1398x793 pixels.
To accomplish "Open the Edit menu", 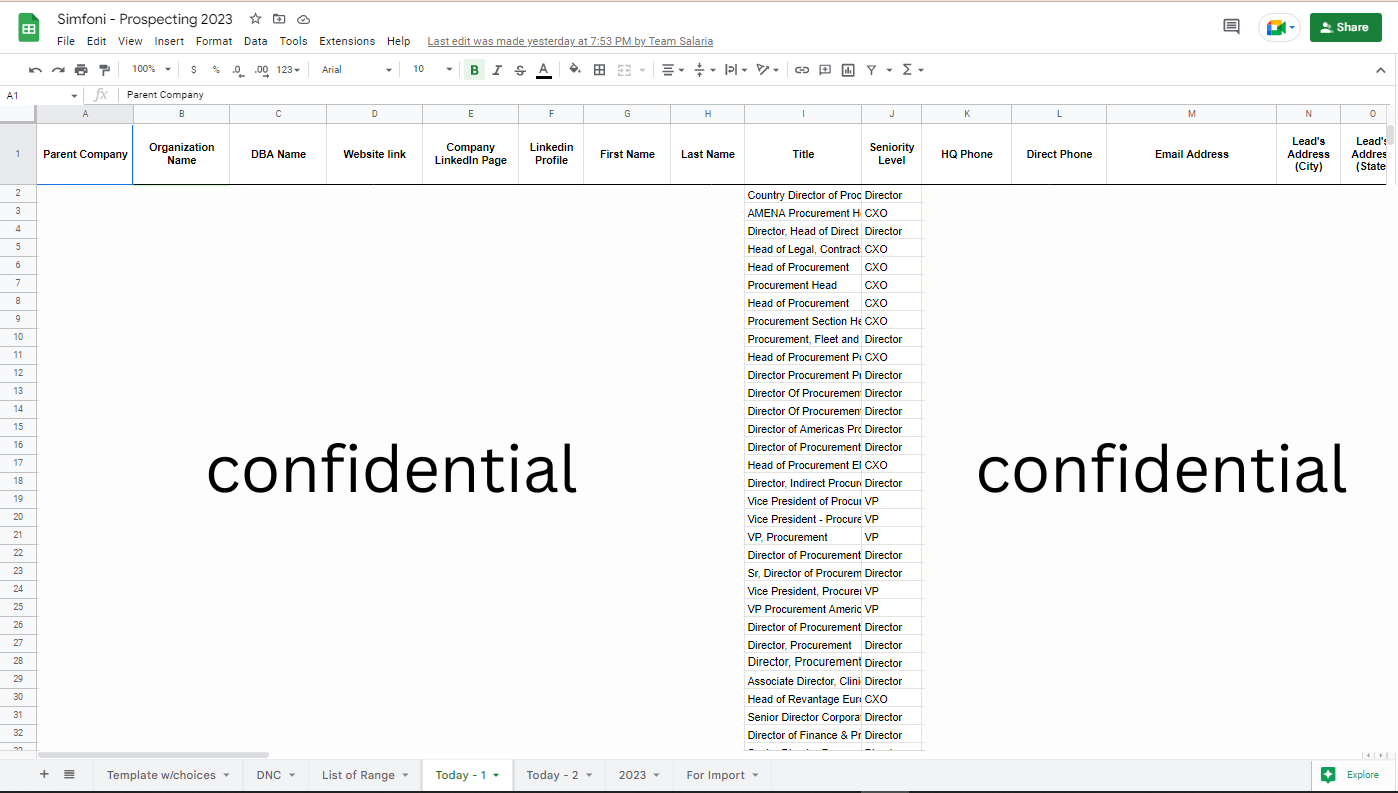I will point(96,41).
